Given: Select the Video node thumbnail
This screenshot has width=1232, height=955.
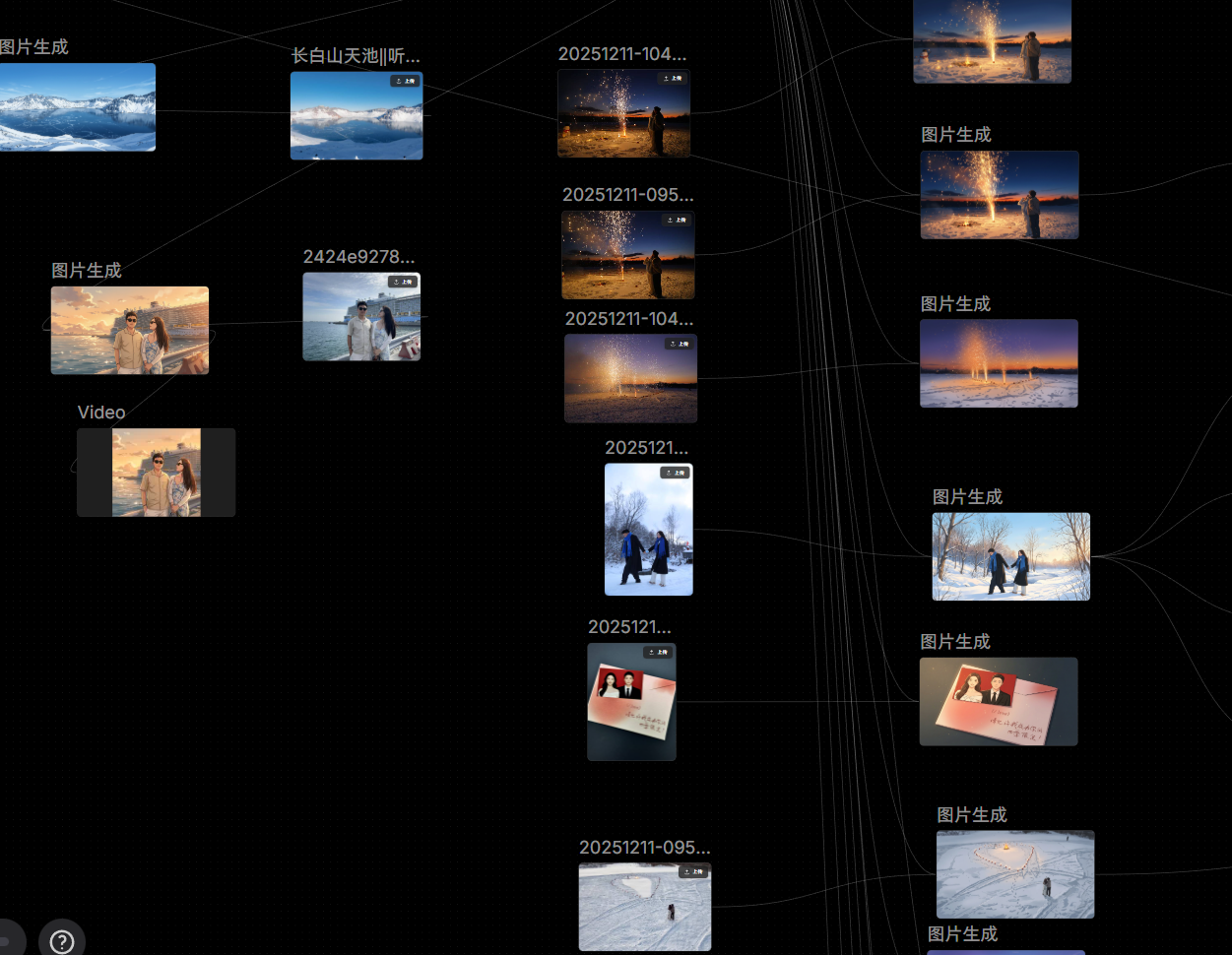Looking at the screenshot, I should [156, 473].
